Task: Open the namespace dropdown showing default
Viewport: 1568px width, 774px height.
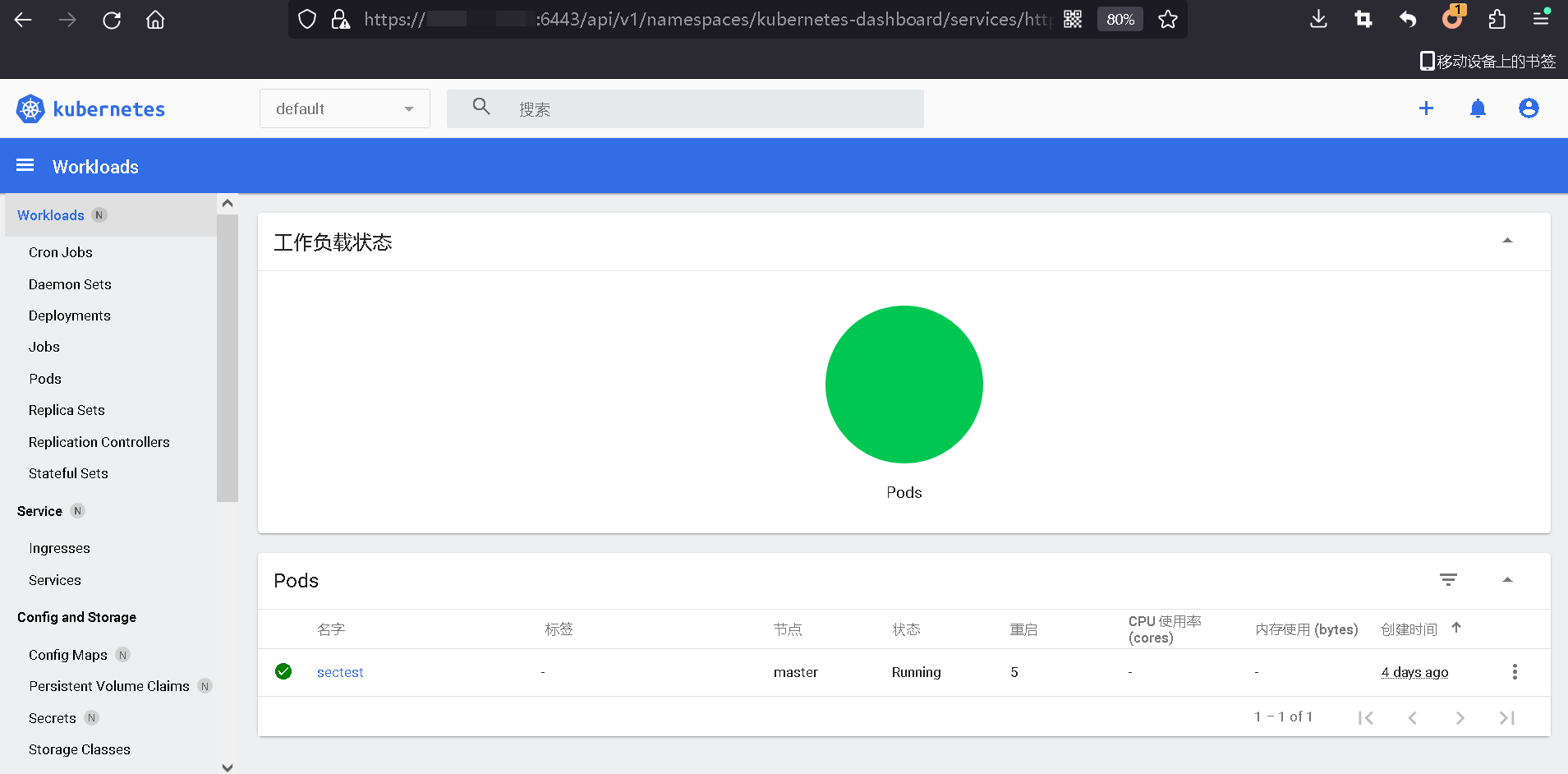Action: (344, 108)
